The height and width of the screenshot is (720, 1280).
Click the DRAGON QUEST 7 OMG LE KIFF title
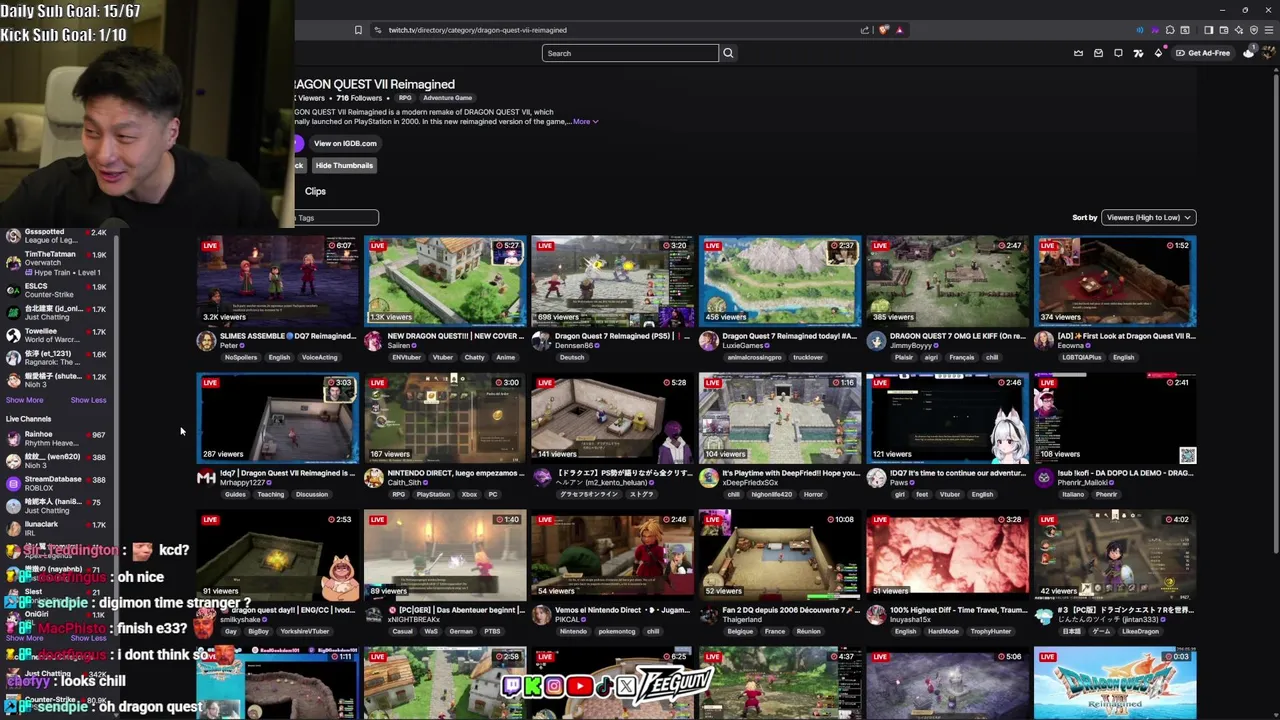point(958,336)
